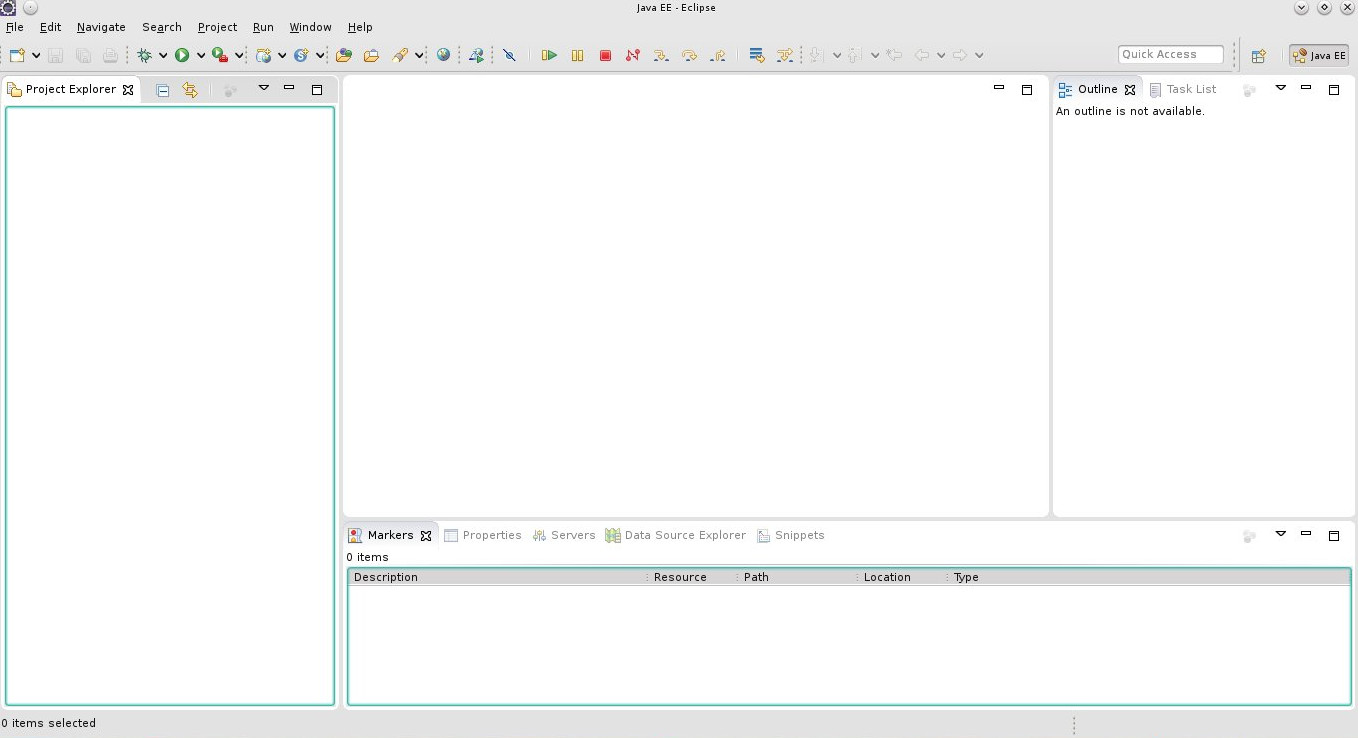The height and width of the screenshot is (738, 1358).
Task: Click the Open Type folder icon
Action: coord(344,56)
